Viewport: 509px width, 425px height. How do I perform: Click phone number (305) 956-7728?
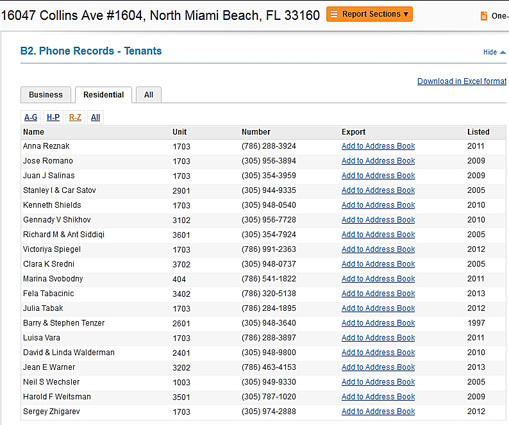tap(269, 220)
